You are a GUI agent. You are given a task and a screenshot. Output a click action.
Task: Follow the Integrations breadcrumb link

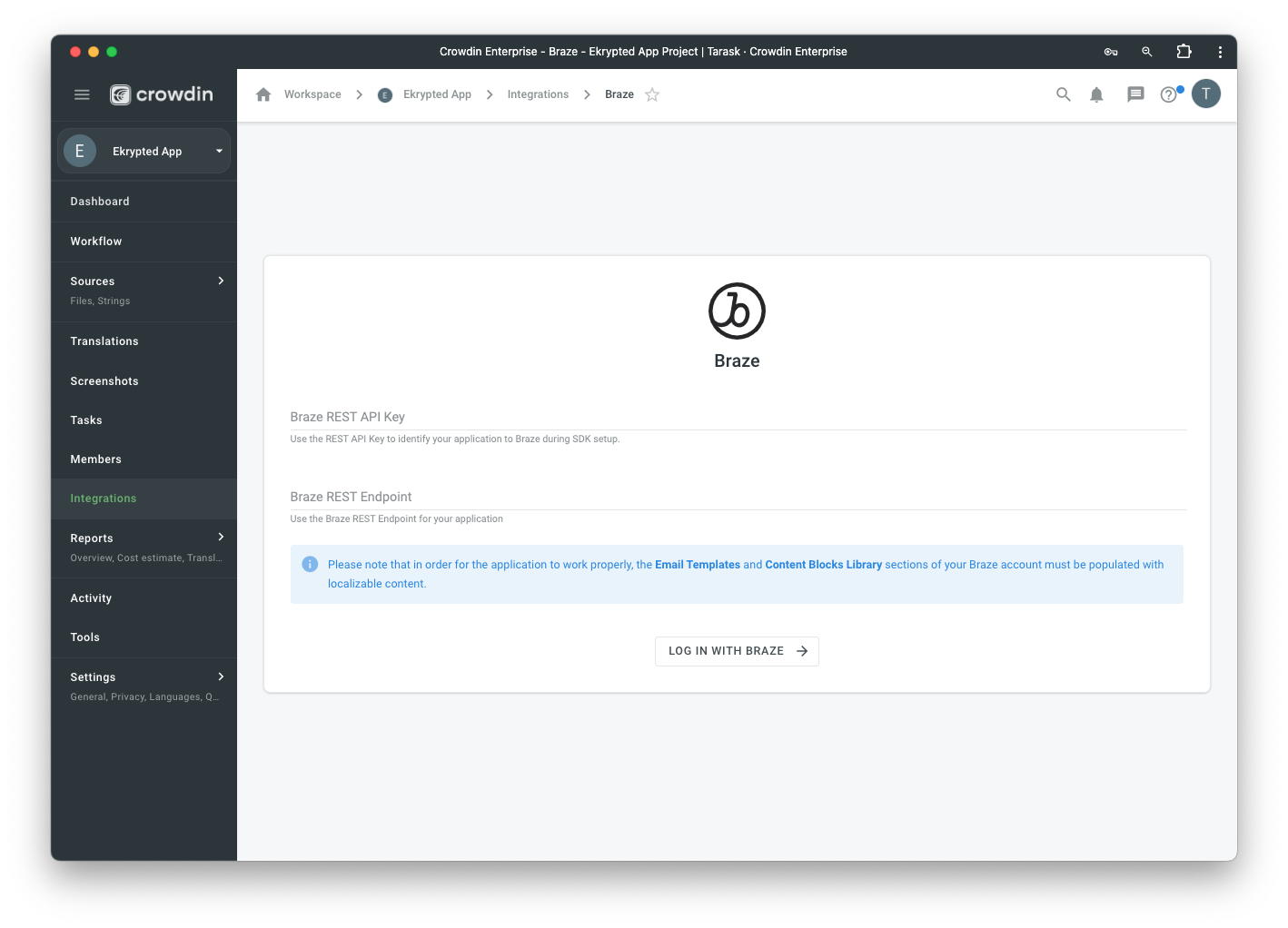click(538, 94)
